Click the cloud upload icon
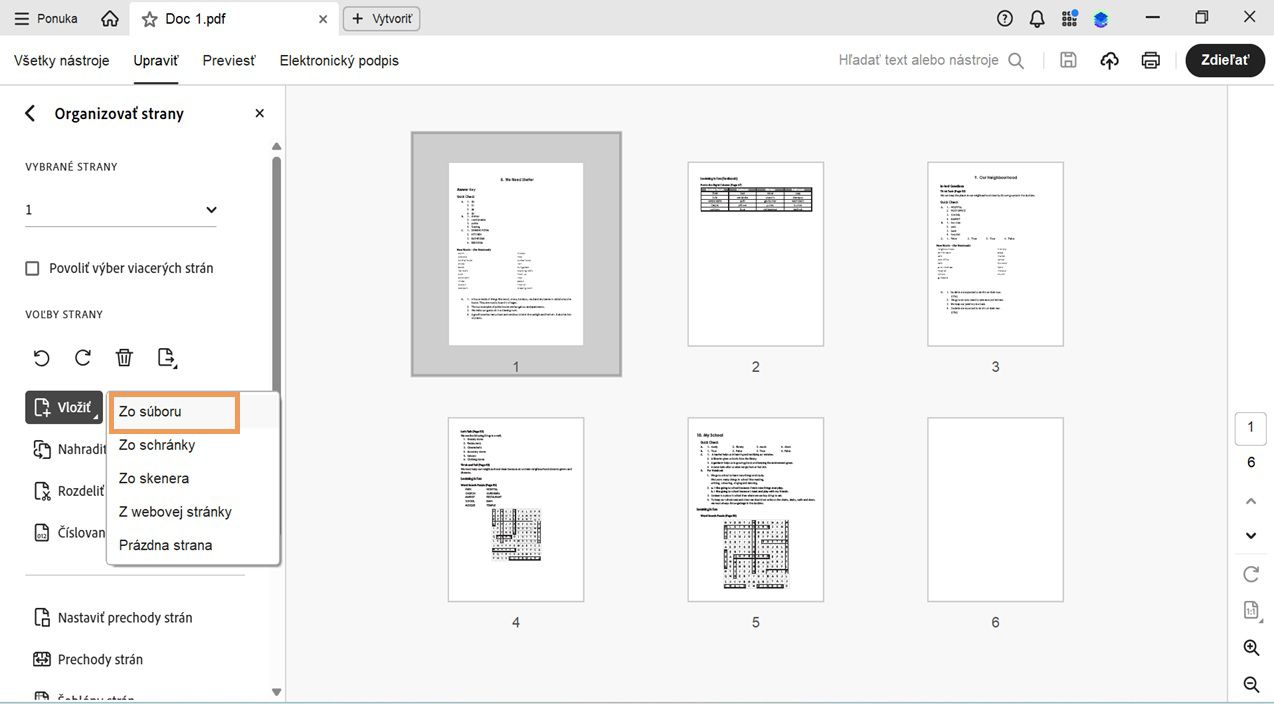The image size is (1274, 704). [1109, 60]
